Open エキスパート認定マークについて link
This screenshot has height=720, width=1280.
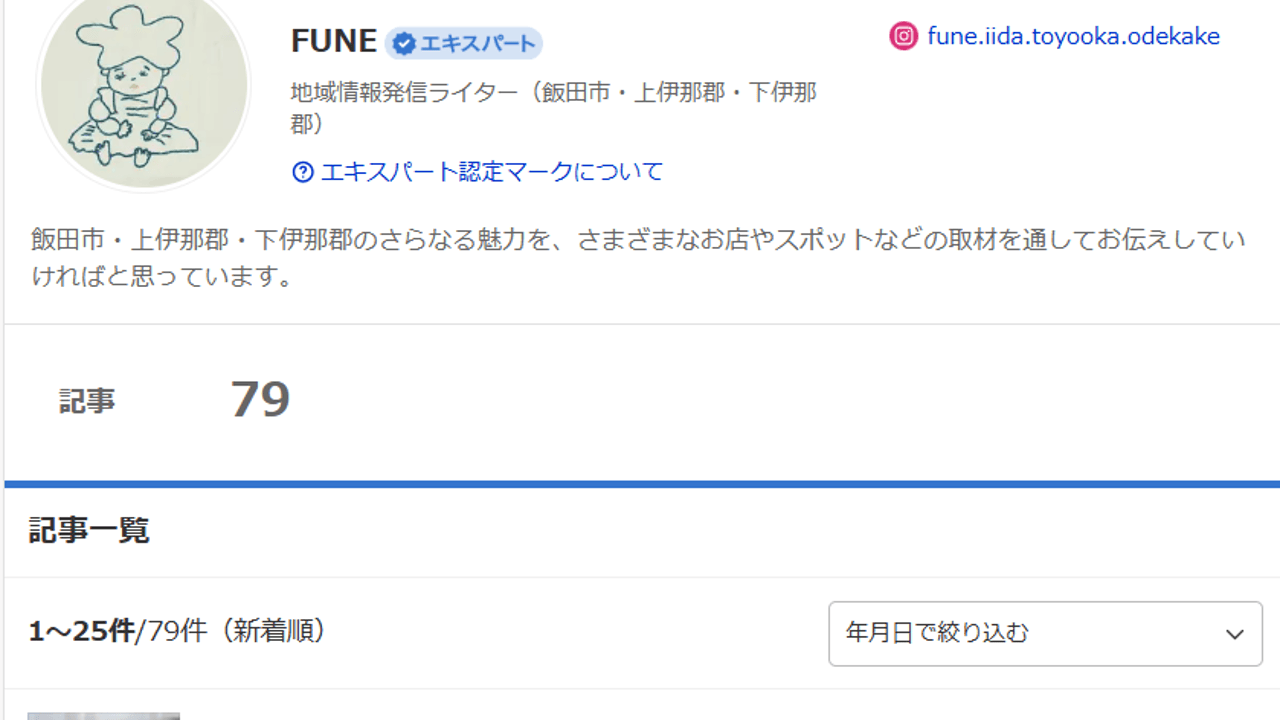[491, 172]
